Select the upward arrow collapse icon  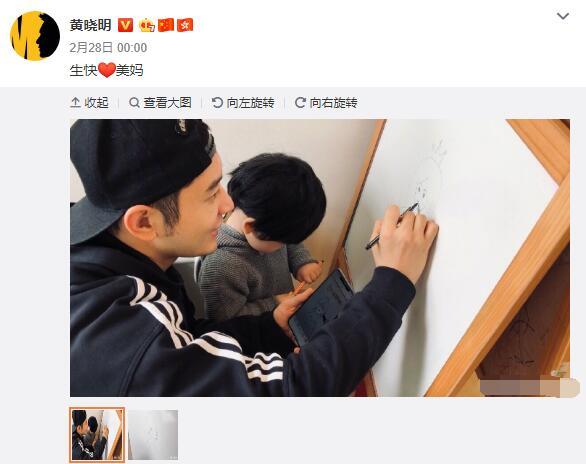[x=75, y=102]
